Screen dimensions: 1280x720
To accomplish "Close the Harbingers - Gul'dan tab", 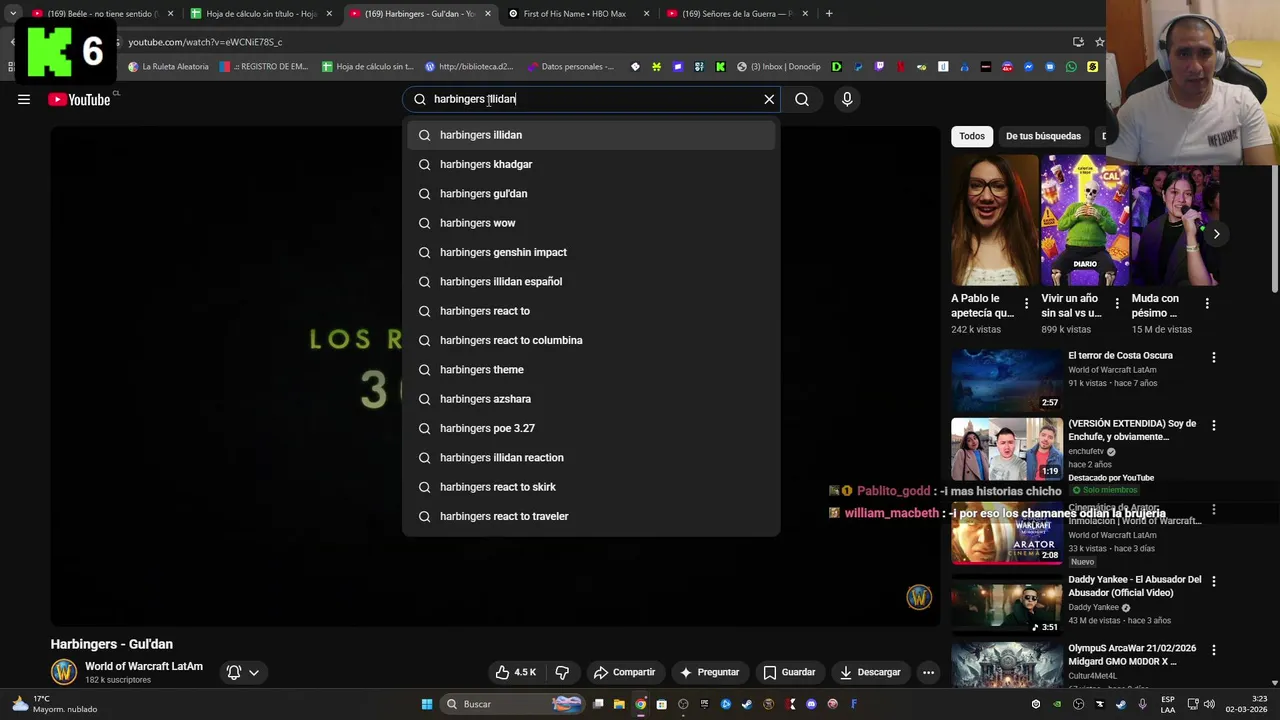I will [488, 14].
